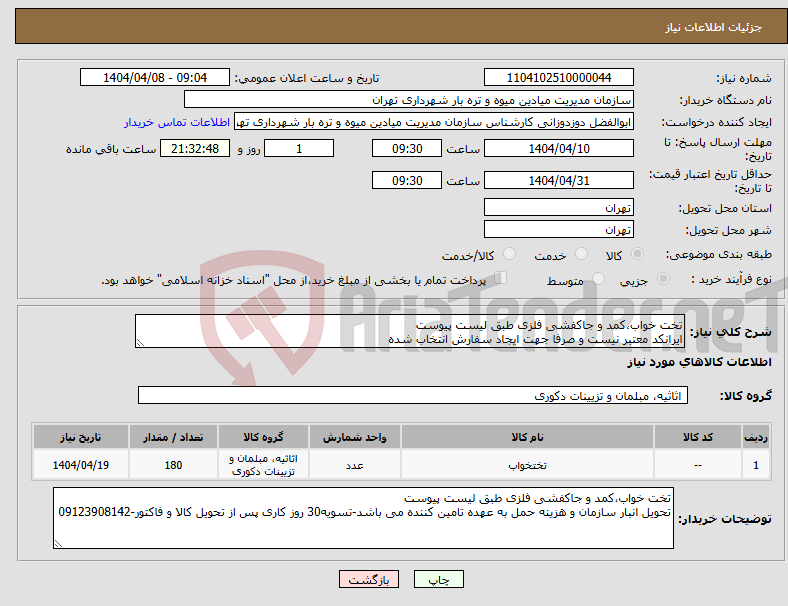Select the کالا radio button

637,254
